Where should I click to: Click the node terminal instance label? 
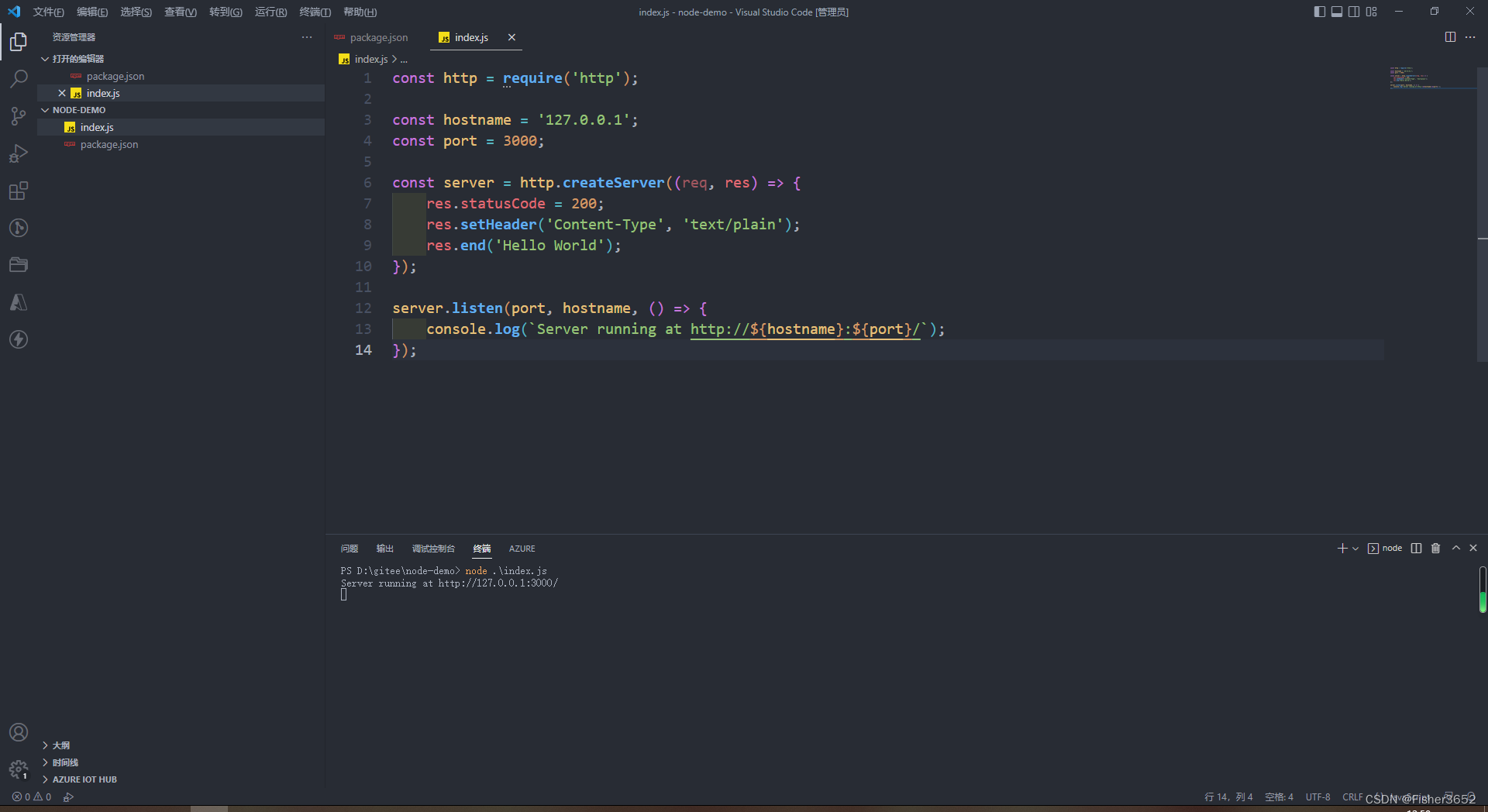1385,549
